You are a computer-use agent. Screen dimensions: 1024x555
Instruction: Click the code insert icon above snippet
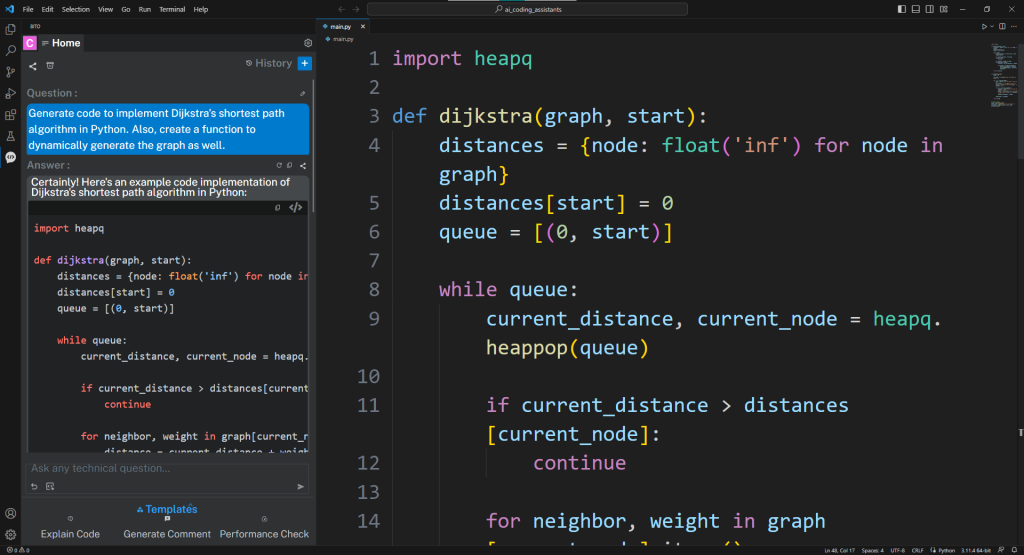pos(295,208)
